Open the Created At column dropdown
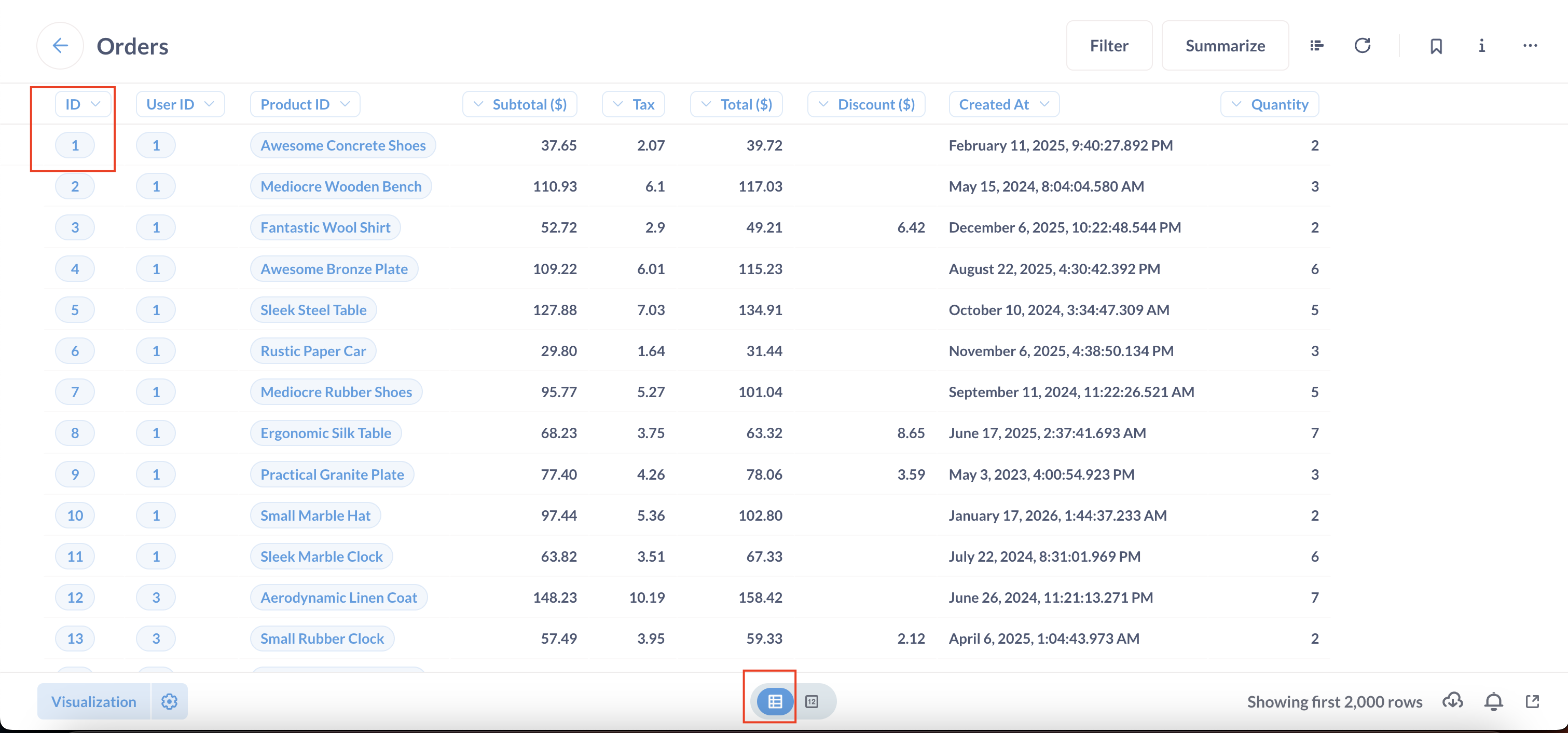The height and width of the screenshot is (733, 1568). coord(1002,103)
